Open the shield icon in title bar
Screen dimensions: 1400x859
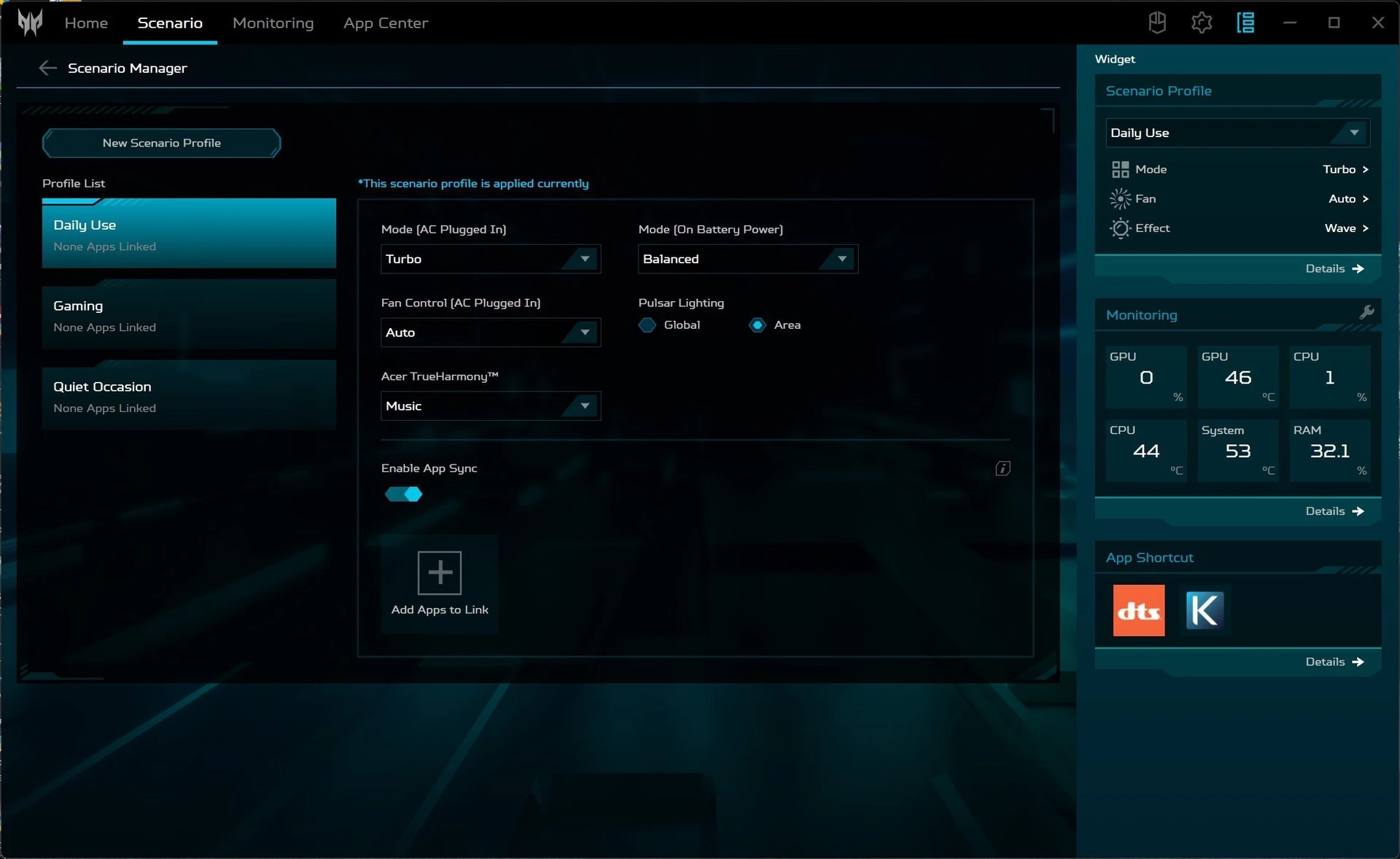click(1157, 23)
